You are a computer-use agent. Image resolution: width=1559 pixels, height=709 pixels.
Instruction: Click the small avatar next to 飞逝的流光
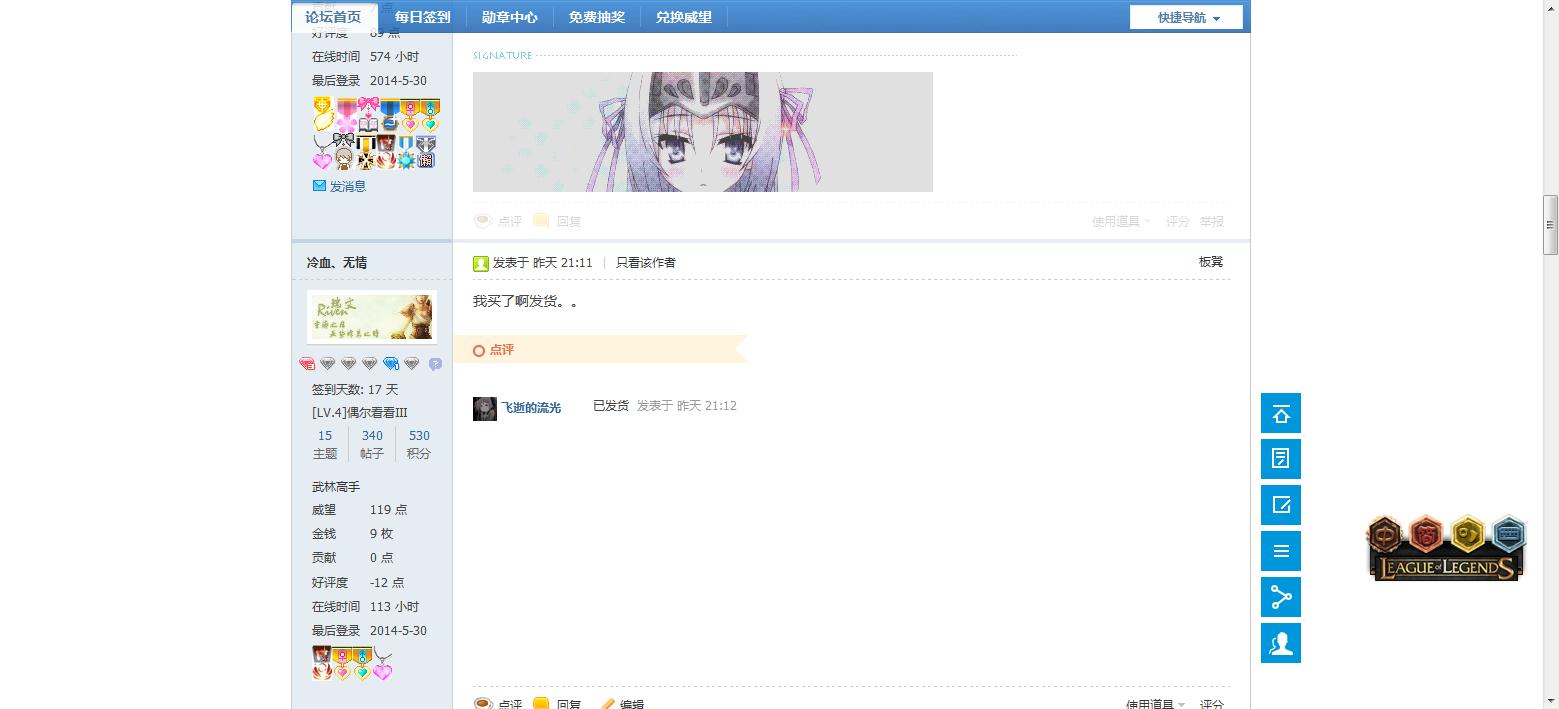click(485, 408)
